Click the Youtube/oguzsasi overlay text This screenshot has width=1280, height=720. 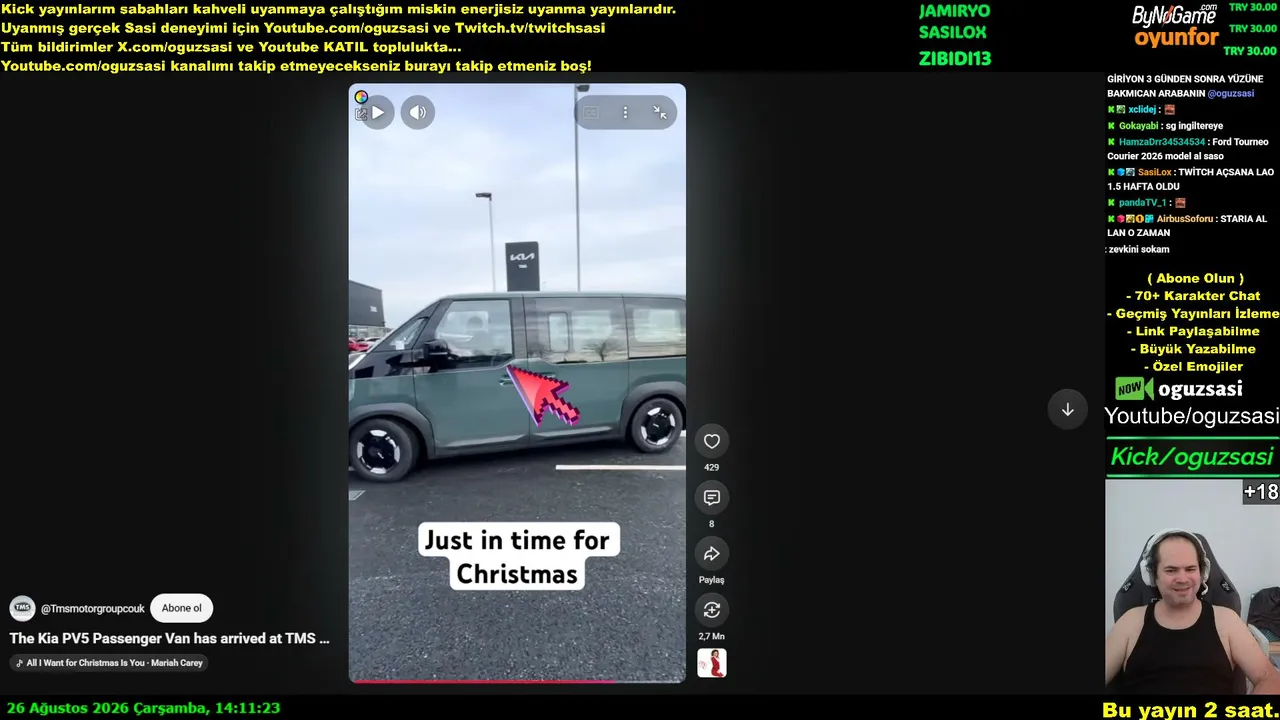[1192, 416]
